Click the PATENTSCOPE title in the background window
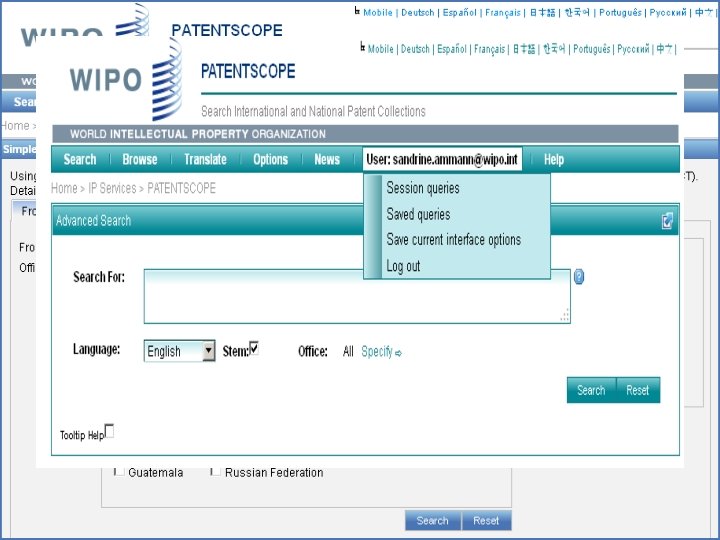 227,30
